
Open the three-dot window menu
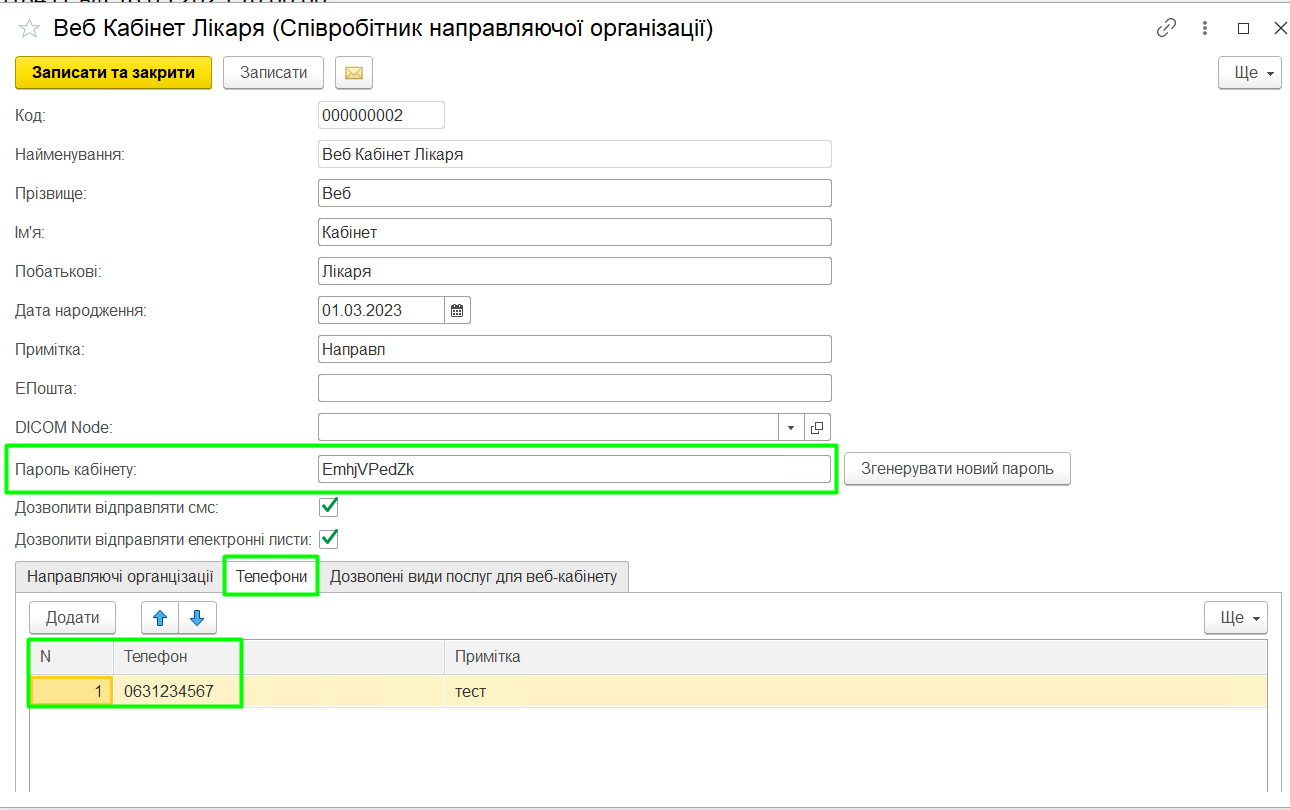[1205, 28]
